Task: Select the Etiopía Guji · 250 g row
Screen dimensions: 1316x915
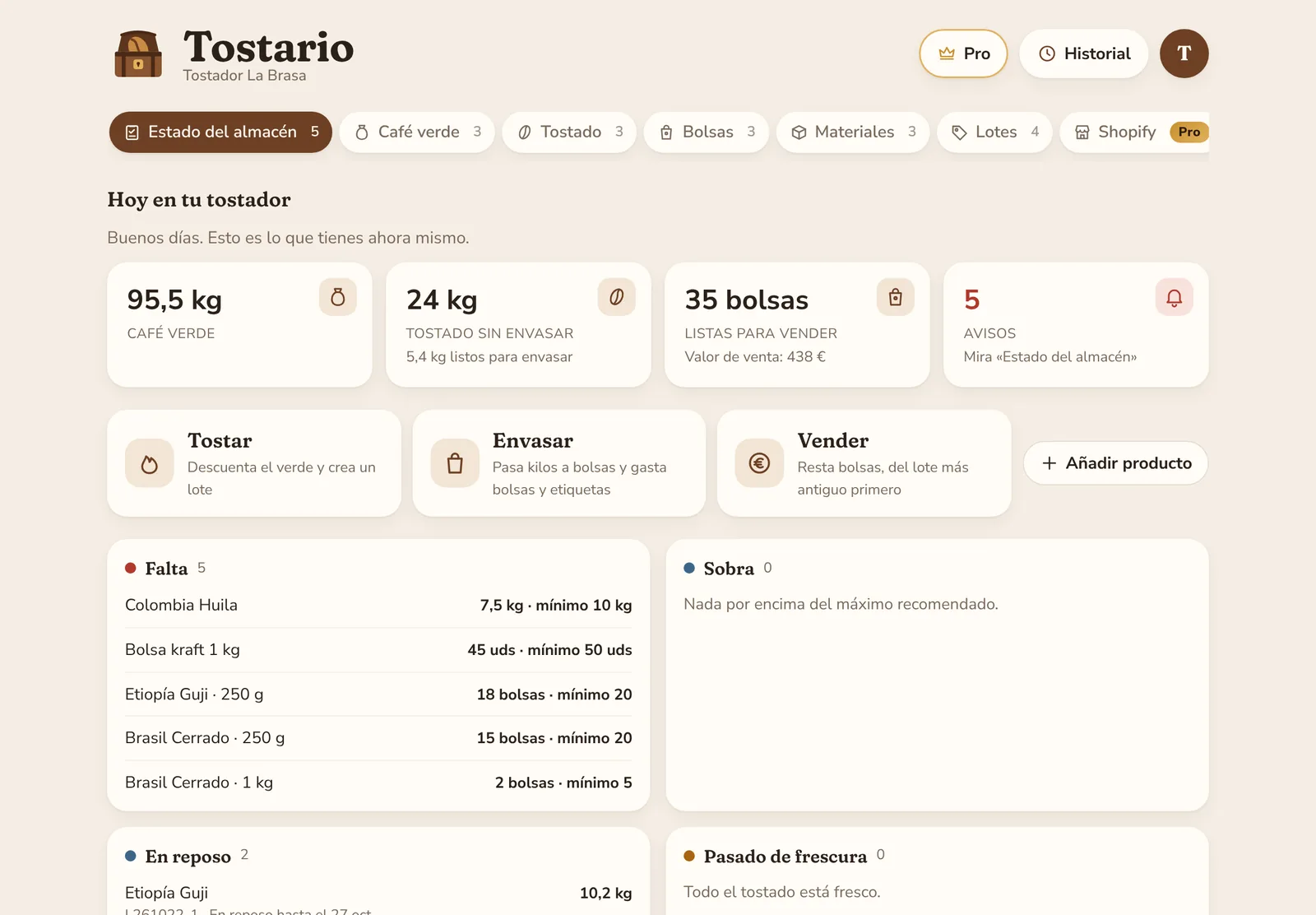Action: 378,694
